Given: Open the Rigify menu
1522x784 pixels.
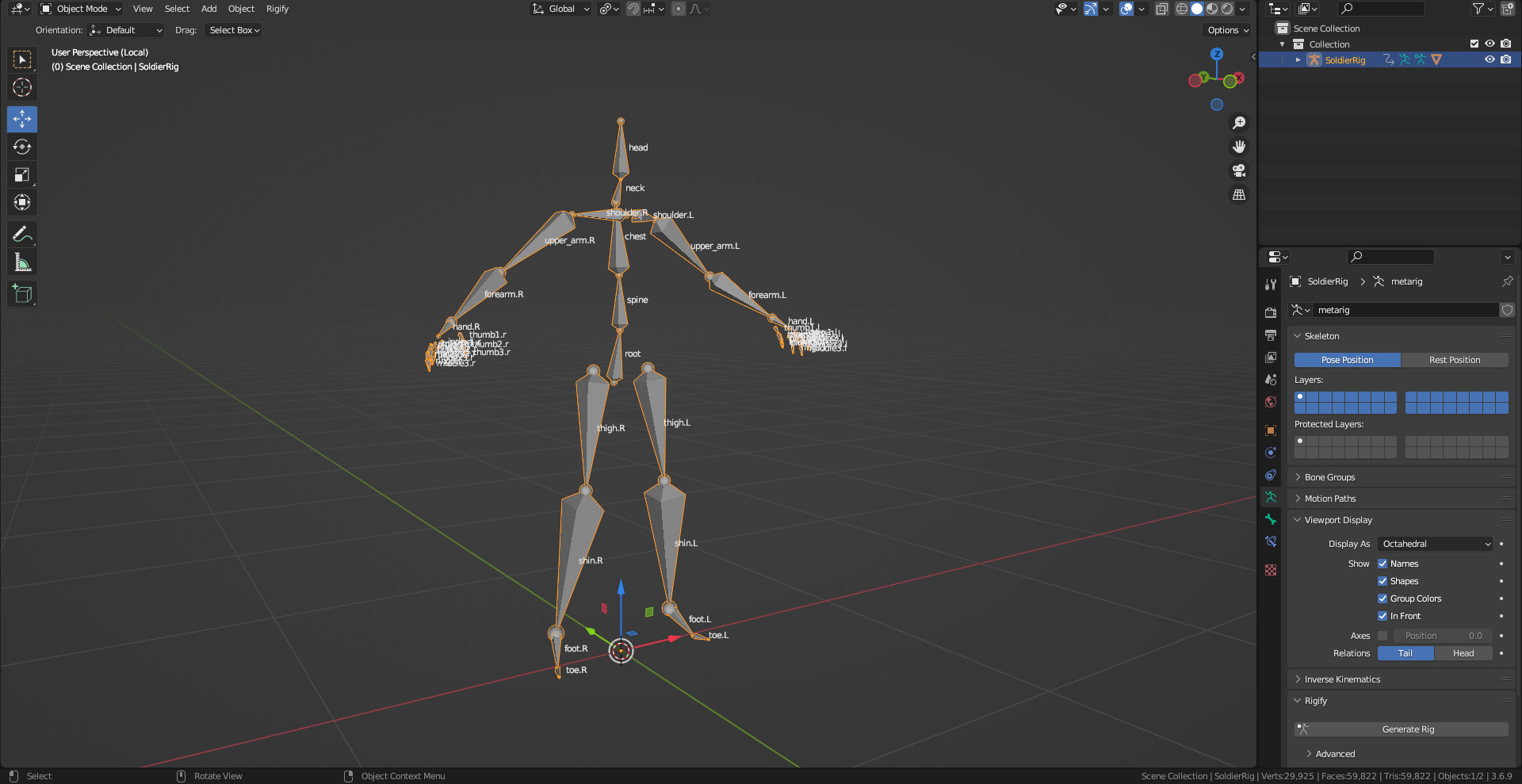Looking at the screenshot, I should click(x=277, y=9).
